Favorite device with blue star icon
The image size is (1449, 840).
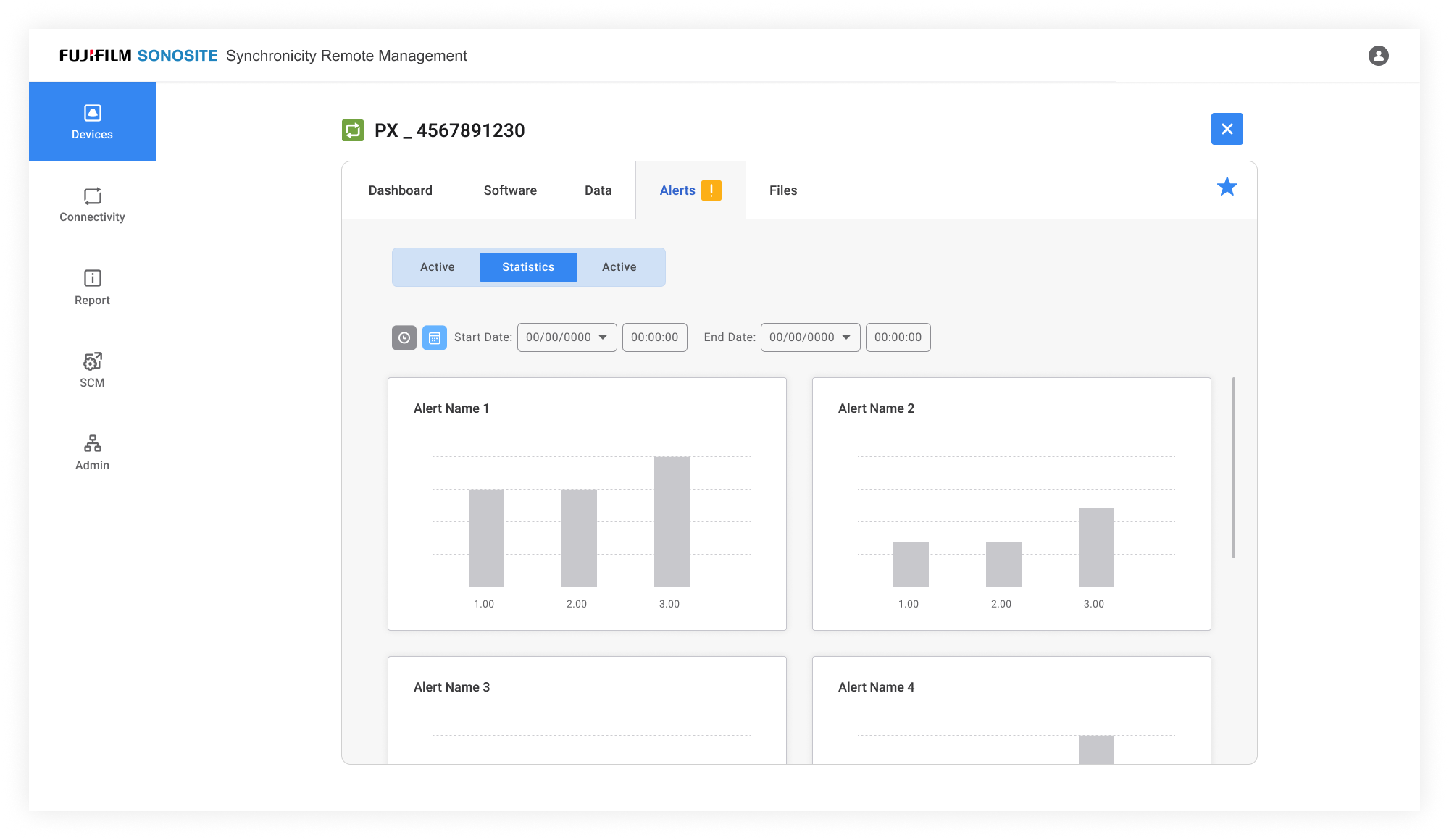pos(1227,187)
